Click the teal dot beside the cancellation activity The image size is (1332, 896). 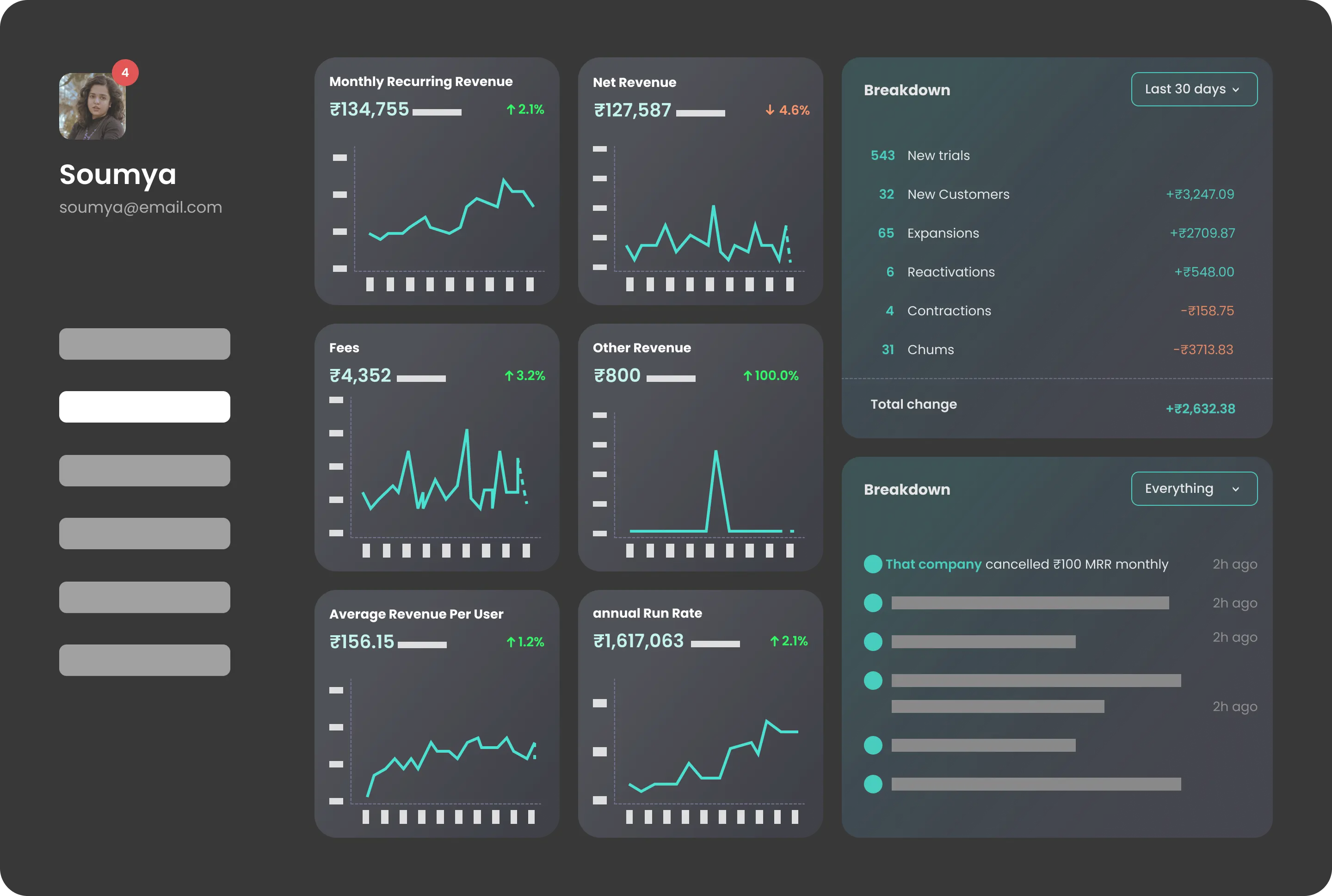[872, 564]
